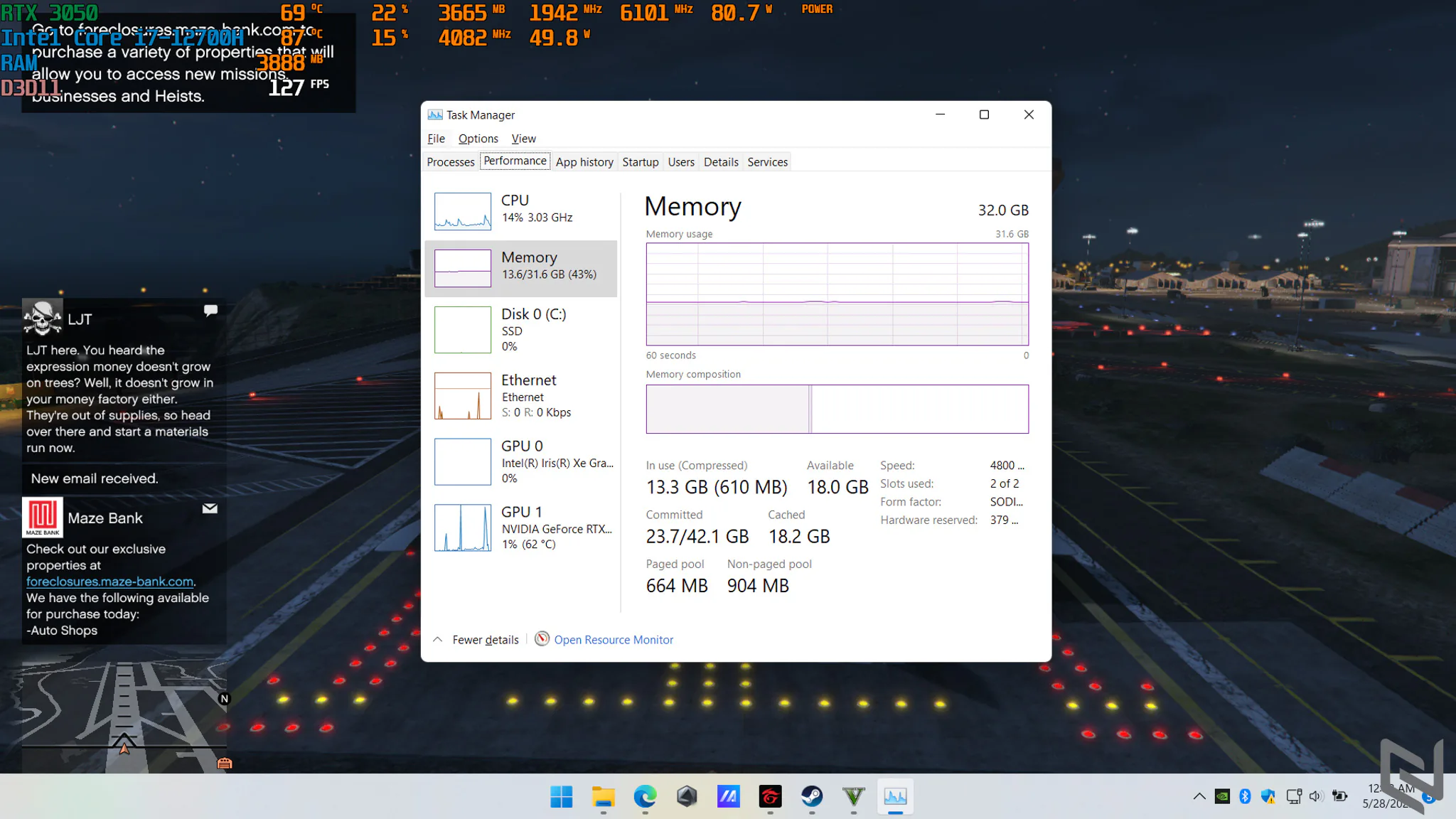Click foreclosures.maze-bank.com link in game
Image resolution: width=1456 pixels, height=819 pixels.
109,582
